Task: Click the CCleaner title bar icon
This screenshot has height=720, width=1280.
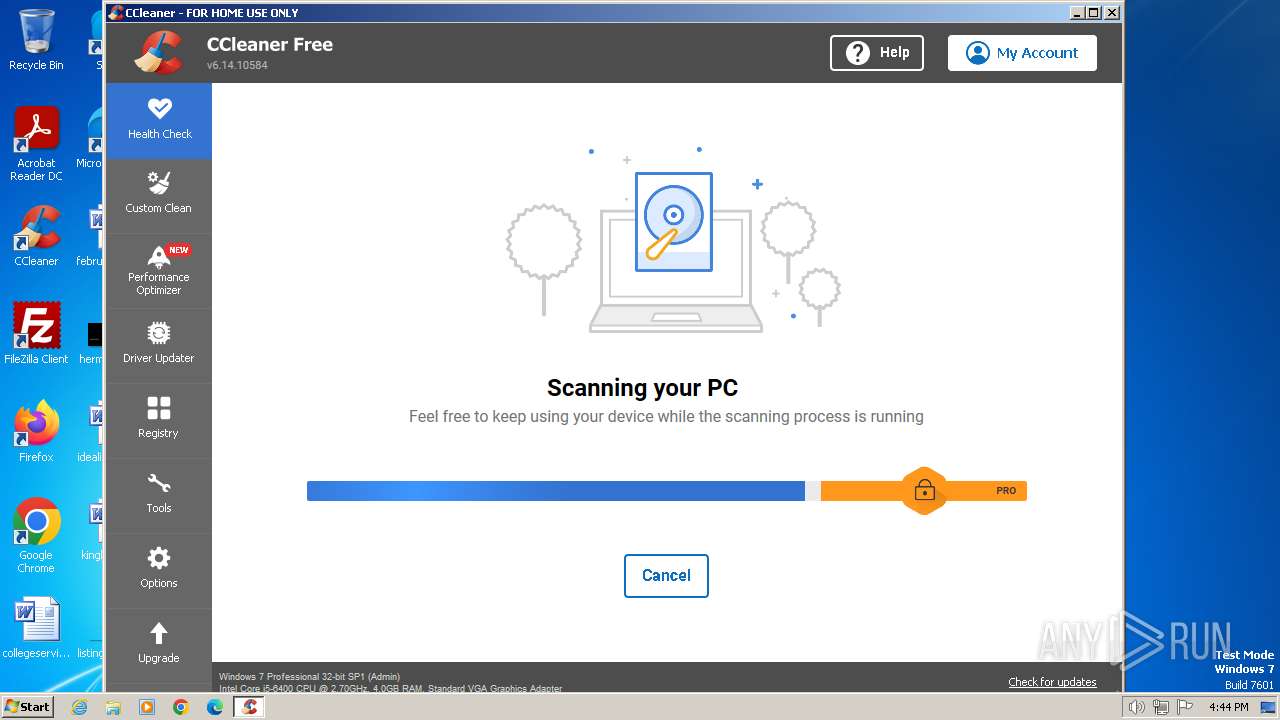Action: (x=116, y=13)
